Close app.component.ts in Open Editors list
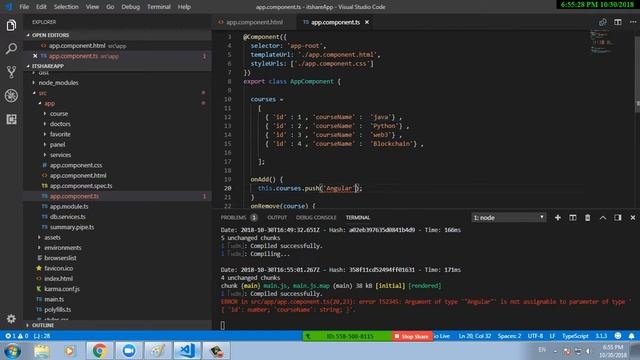Screen dimensions: 640x360 [x=35, y=56]
